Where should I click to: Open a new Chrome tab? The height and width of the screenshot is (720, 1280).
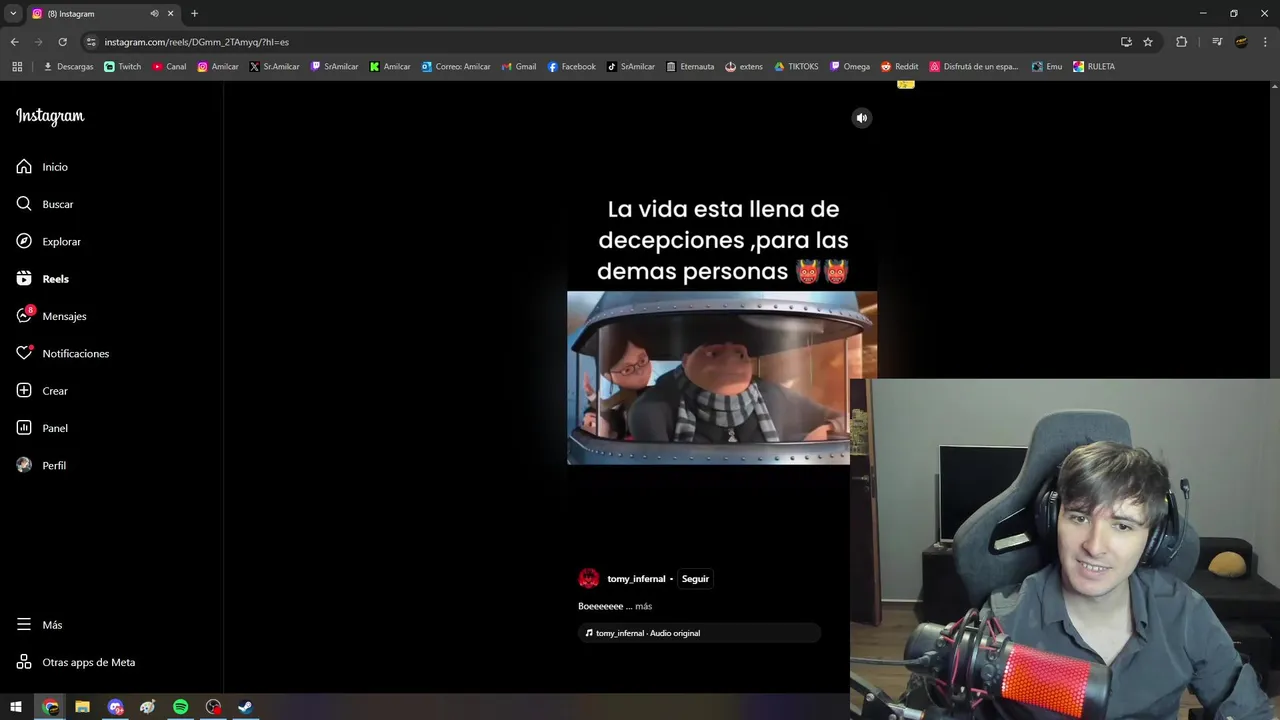[x=194, y=14]
